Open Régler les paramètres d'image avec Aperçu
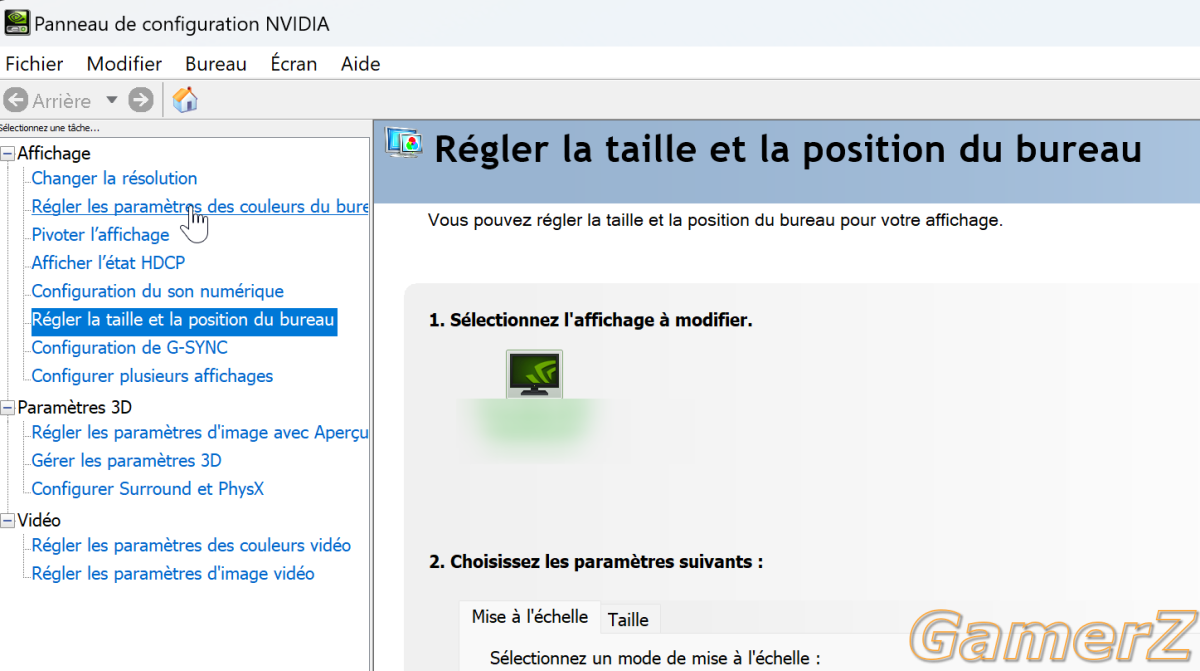Screen dimensions: 1200x671 (200, 432)
